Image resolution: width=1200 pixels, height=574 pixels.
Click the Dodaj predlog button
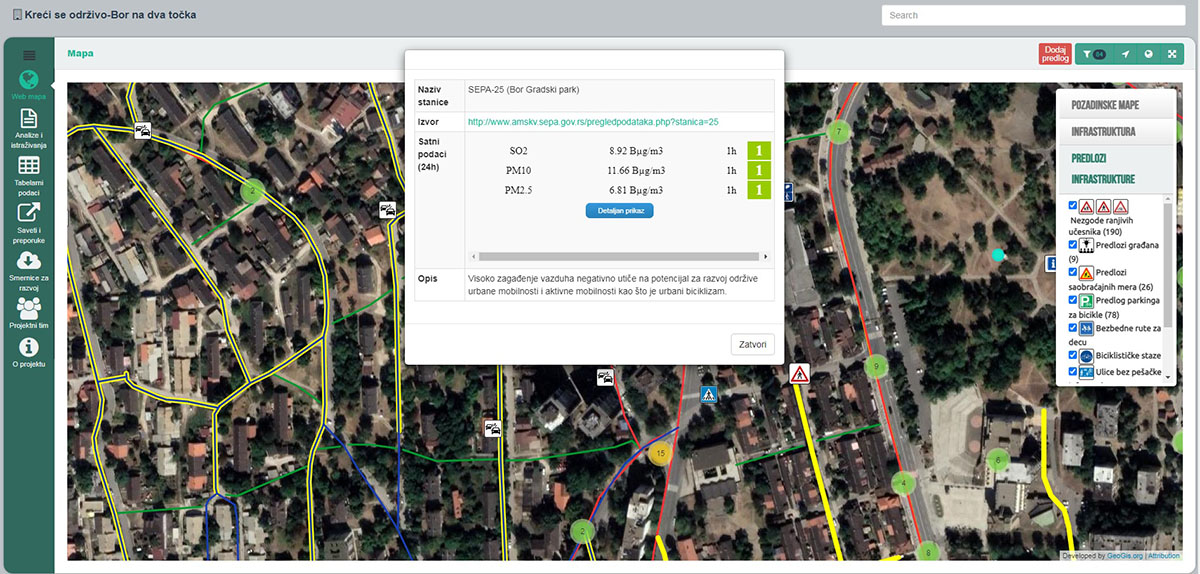1055,54
